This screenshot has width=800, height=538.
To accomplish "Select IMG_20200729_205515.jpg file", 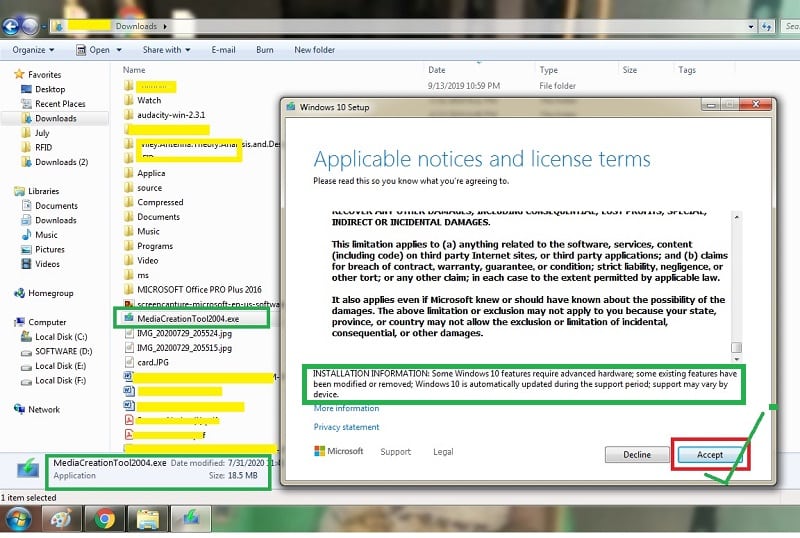I will point(184,348).
